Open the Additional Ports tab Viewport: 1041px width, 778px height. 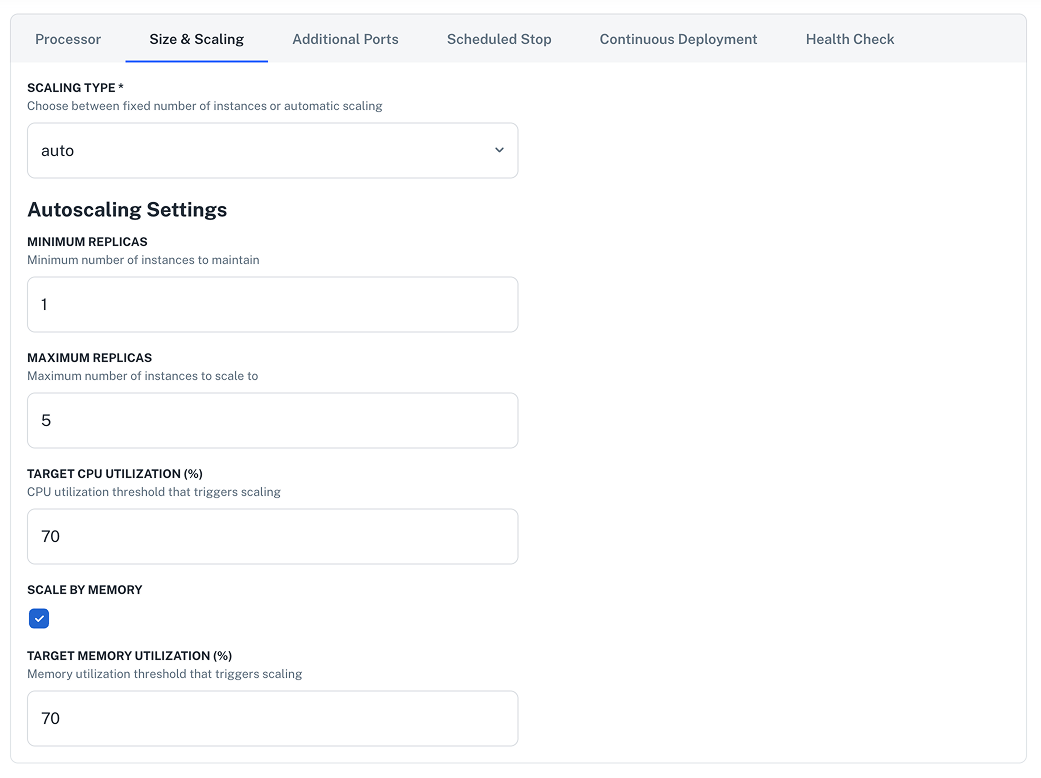coord(345,39)
